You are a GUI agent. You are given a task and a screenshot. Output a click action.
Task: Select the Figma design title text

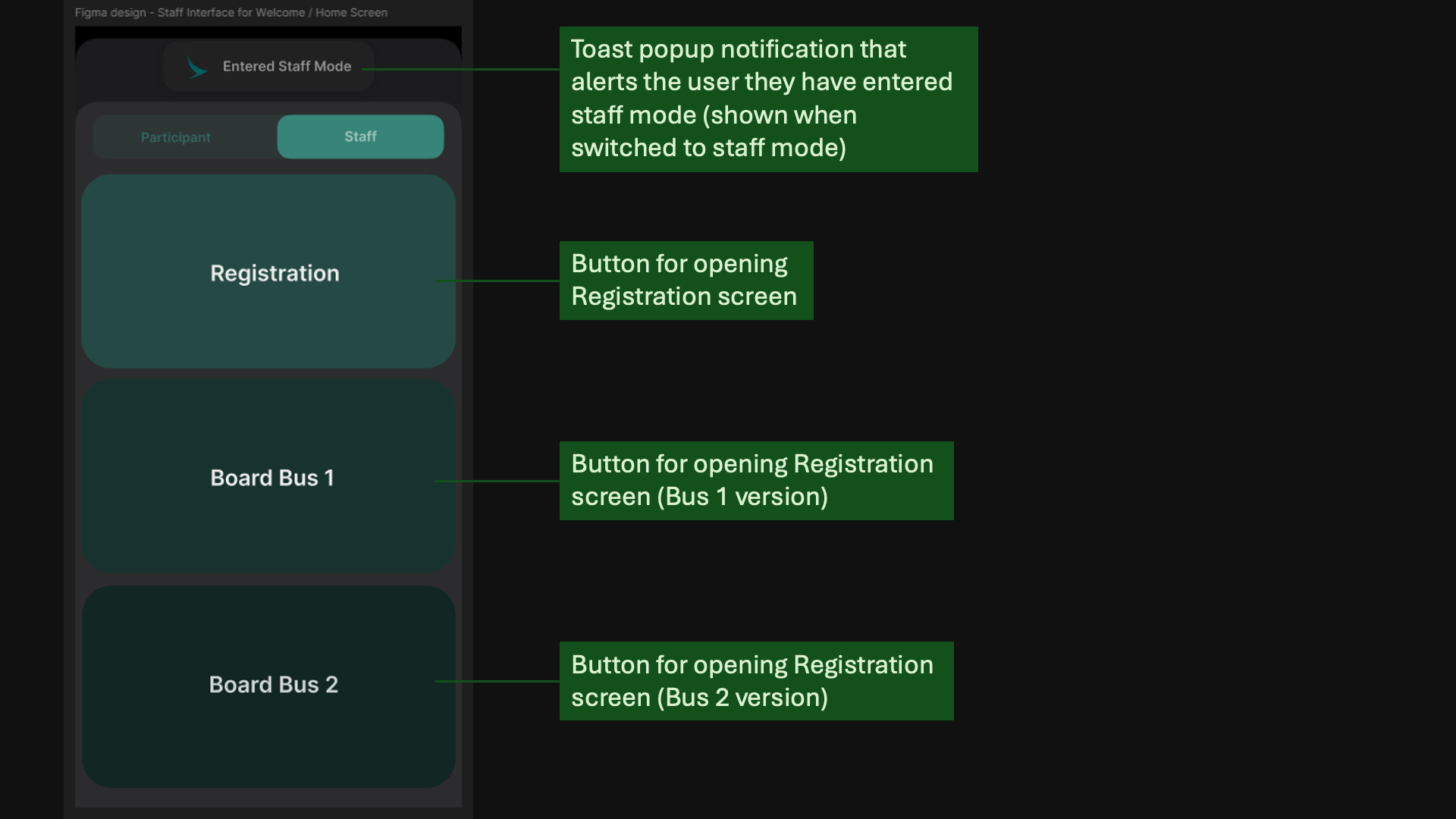[231, 12]
